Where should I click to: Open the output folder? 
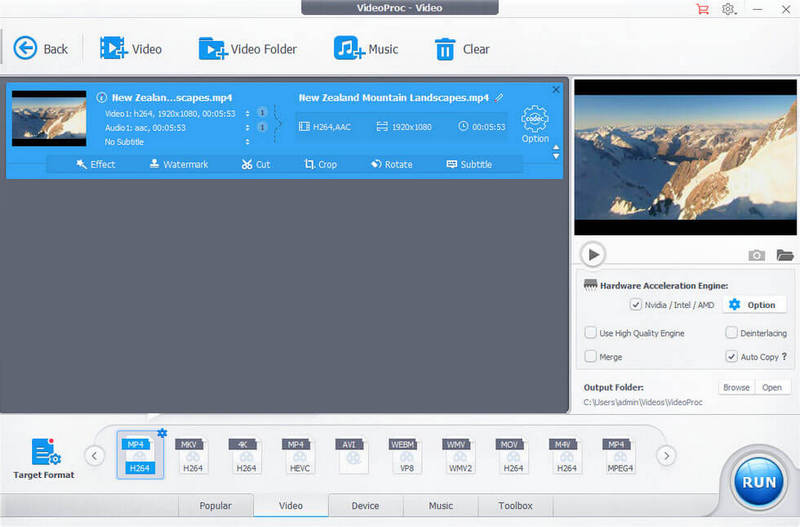click(772, 387)
